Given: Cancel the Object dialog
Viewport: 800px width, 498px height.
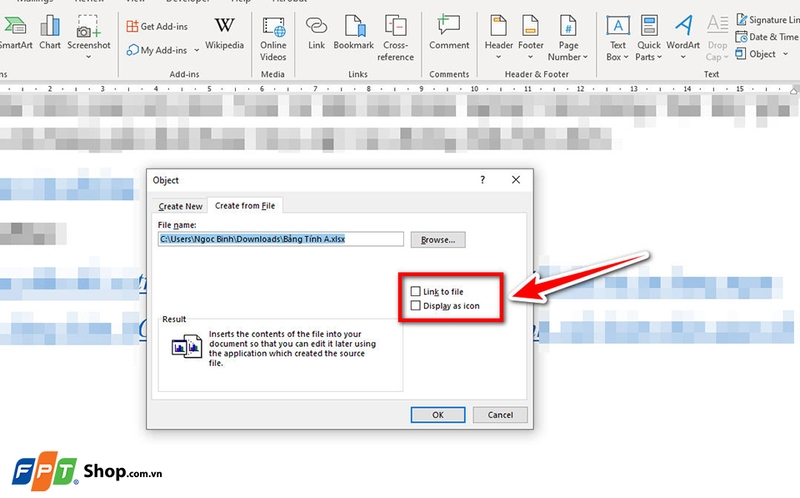Looking at the screenshot, I should 500,415.
